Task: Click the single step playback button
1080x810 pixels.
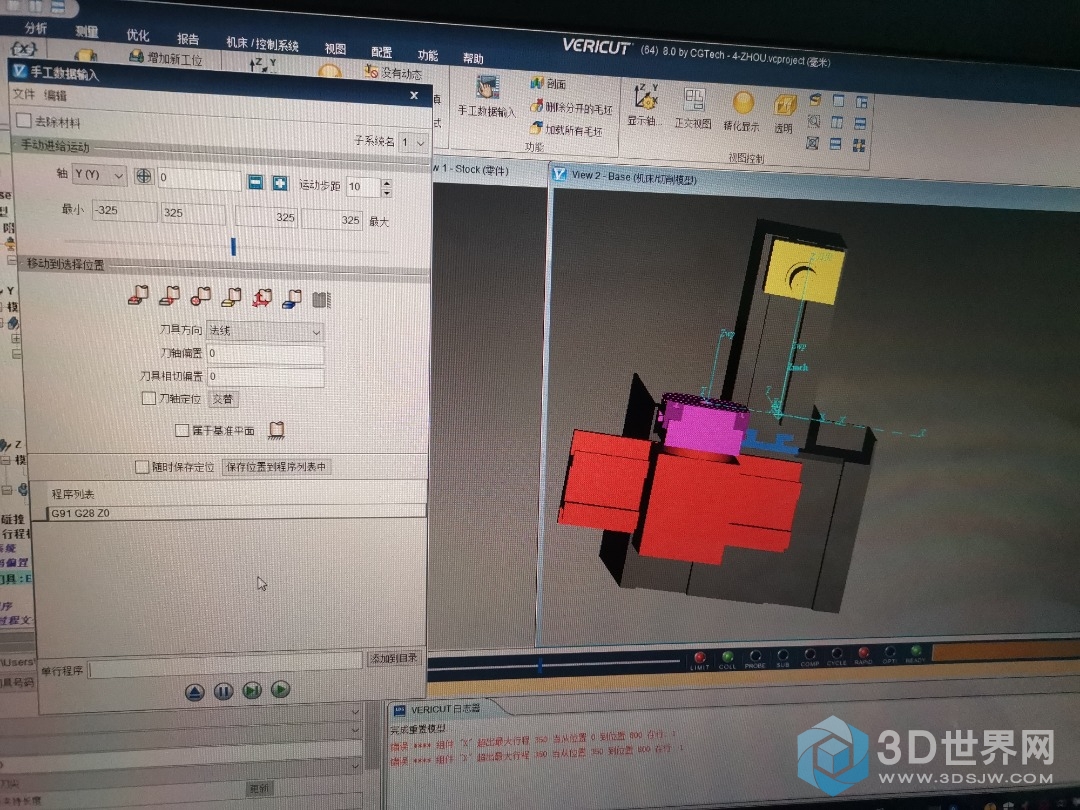Action: (252, 689)
